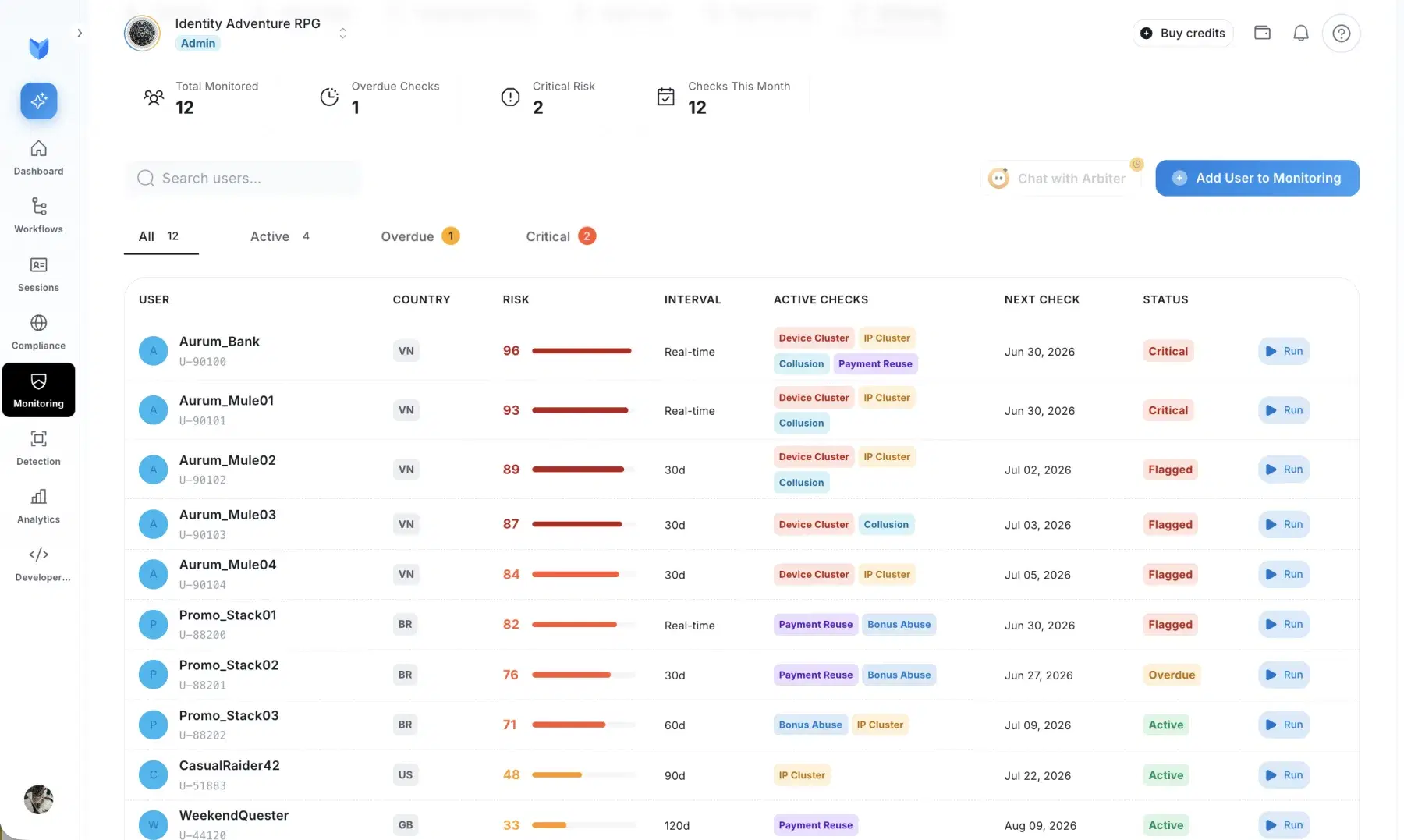Click the Search users field

[243, 178]
